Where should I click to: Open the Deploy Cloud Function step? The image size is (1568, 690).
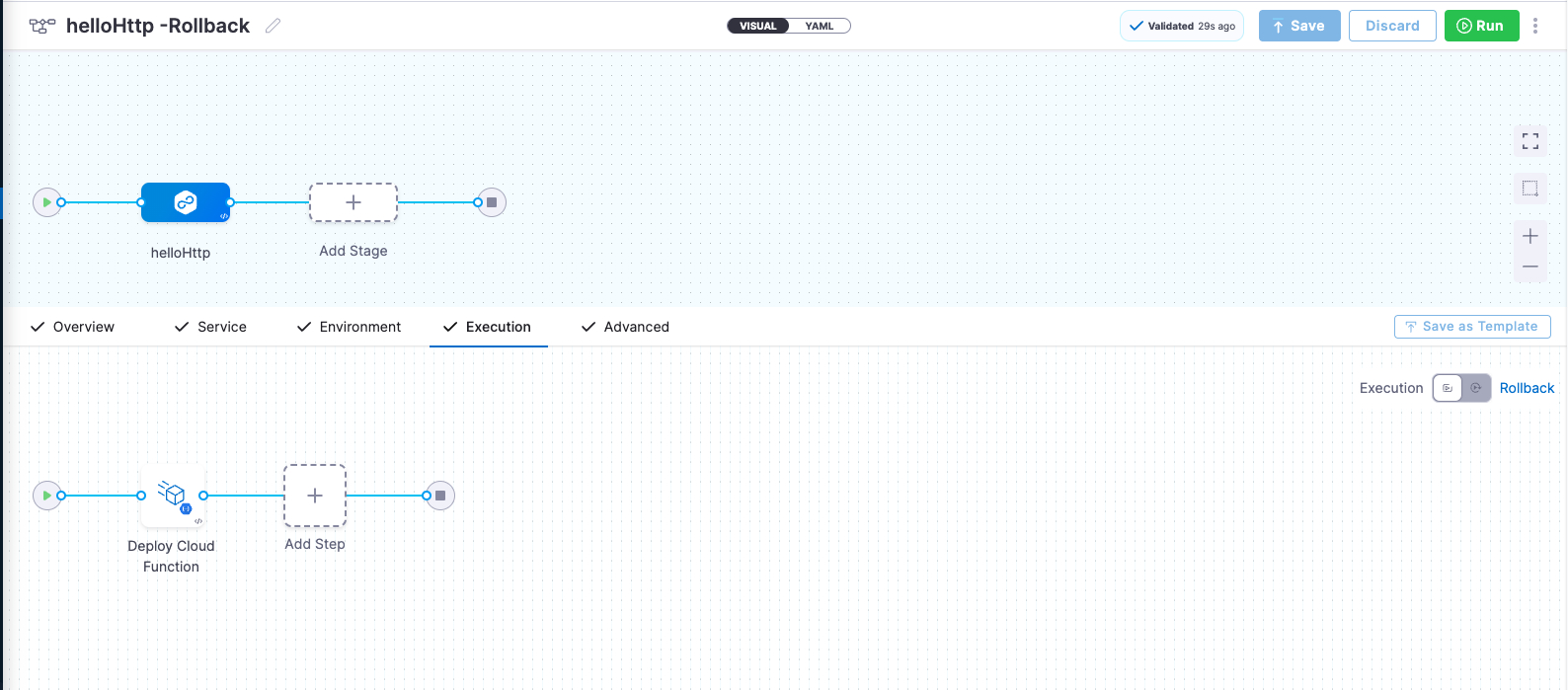coord(173,496)
